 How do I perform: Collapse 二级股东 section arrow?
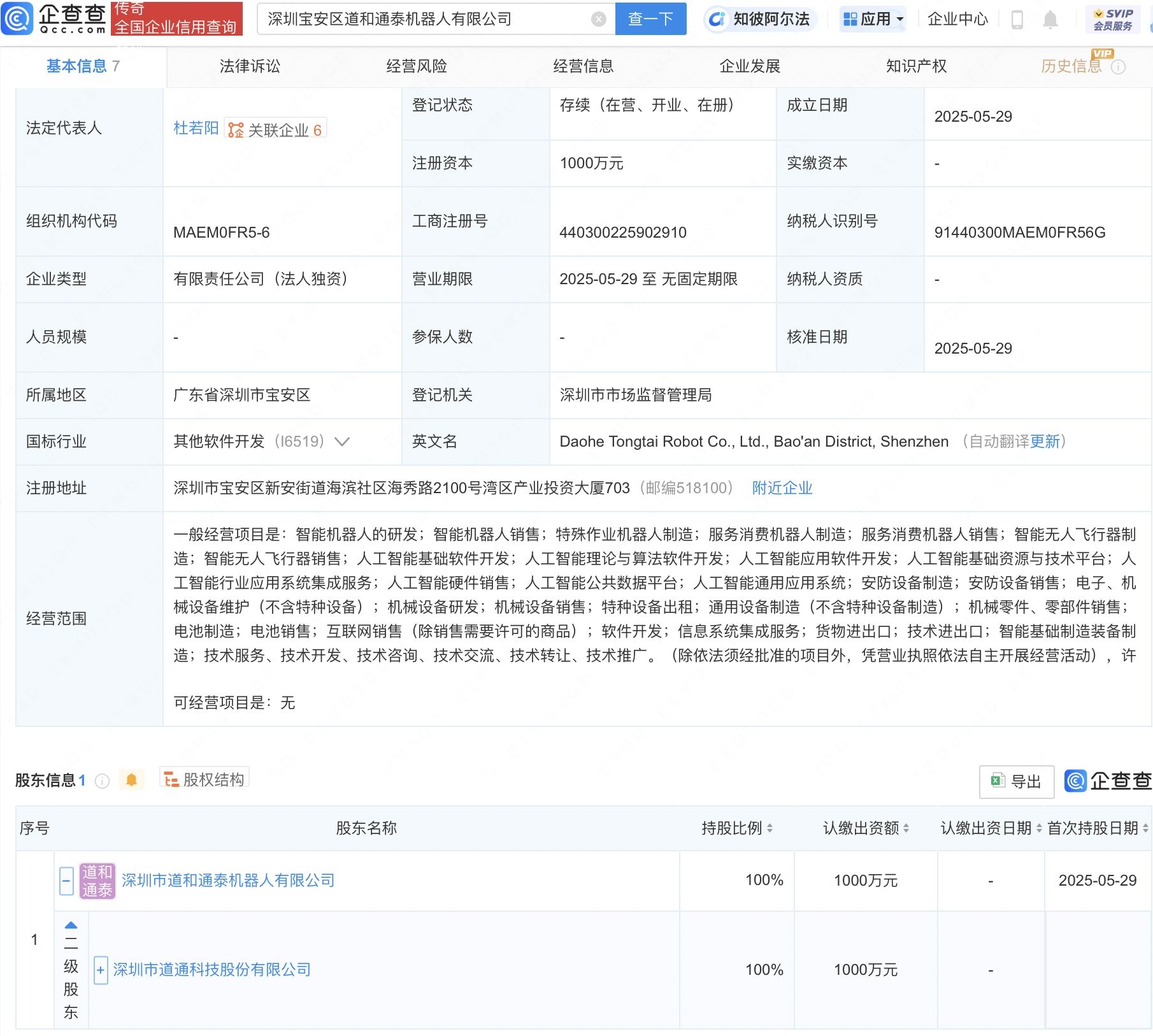pyautogui.click(x=71, y=925)
